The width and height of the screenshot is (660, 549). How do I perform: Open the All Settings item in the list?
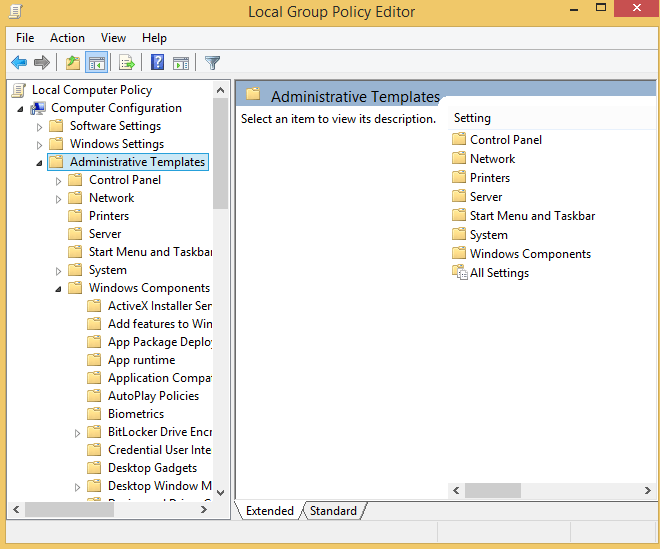point(499,273)
